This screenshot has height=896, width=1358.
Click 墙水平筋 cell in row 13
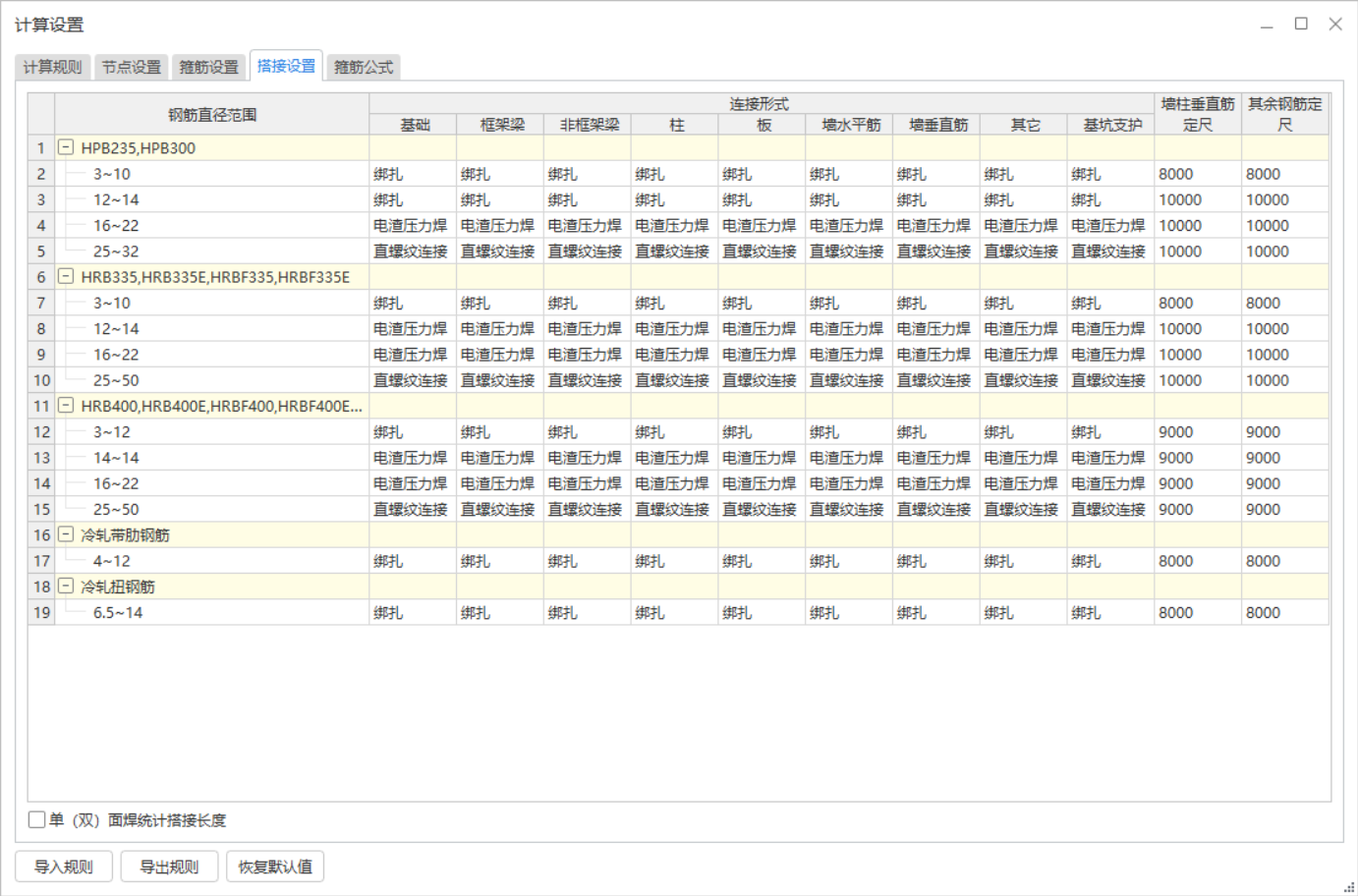coord(850,457)
